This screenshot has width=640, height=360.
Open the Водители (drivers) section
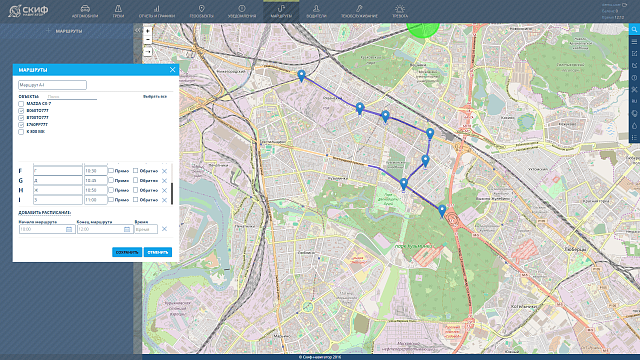point(316,11)
